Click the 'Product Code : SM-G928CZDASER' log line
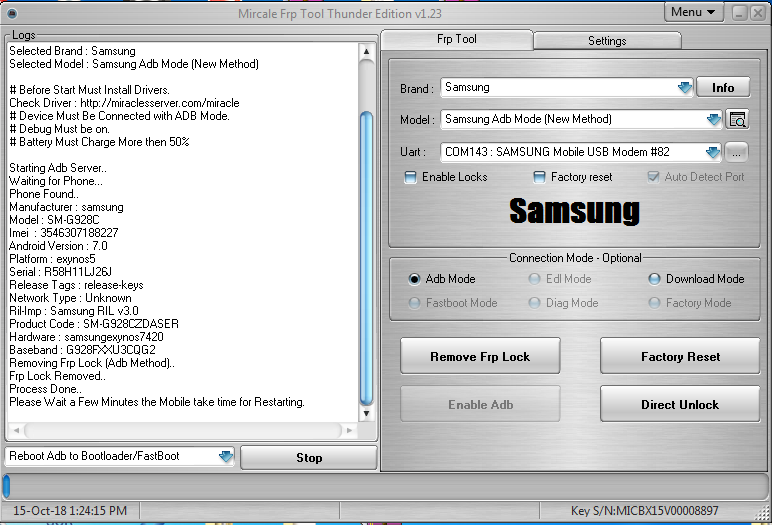772x525 pixels. coord(94,324)
